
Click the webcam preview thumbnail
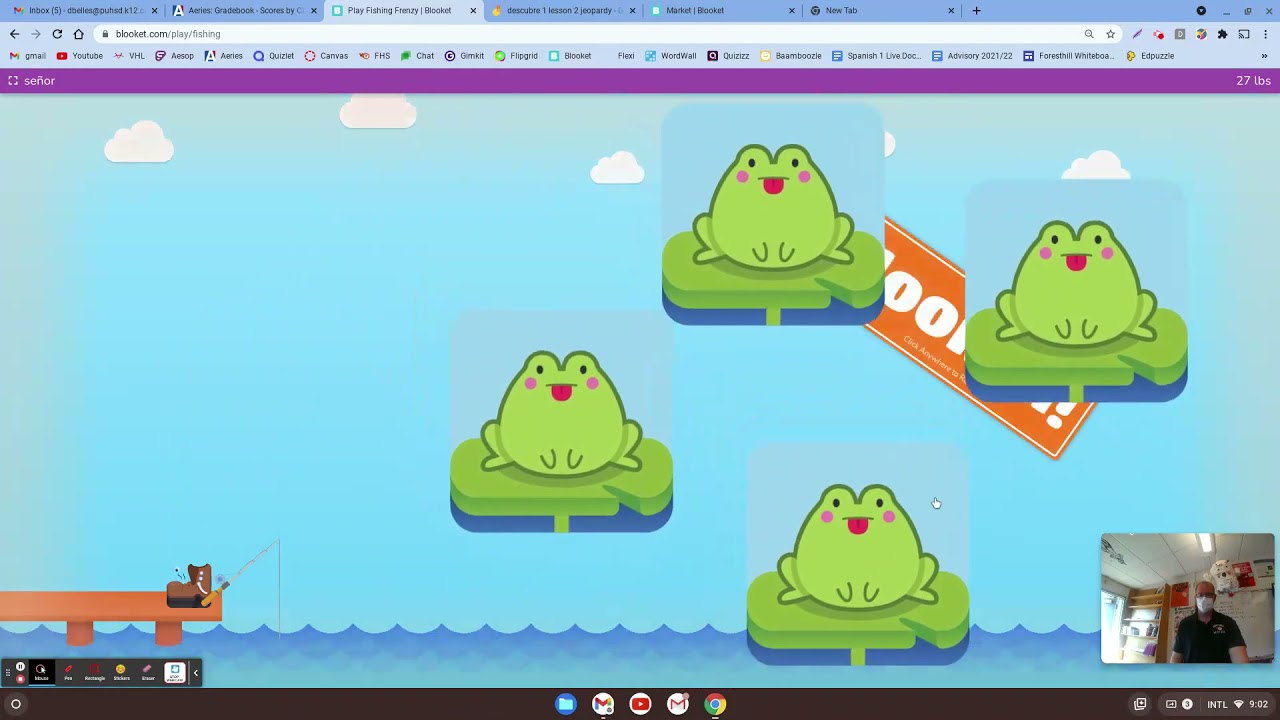coord(1188,598)
